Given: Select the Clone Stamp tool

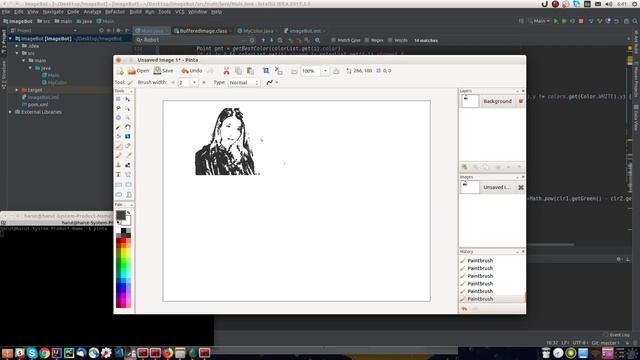Looking at the screenshot, I should [118, 165].
